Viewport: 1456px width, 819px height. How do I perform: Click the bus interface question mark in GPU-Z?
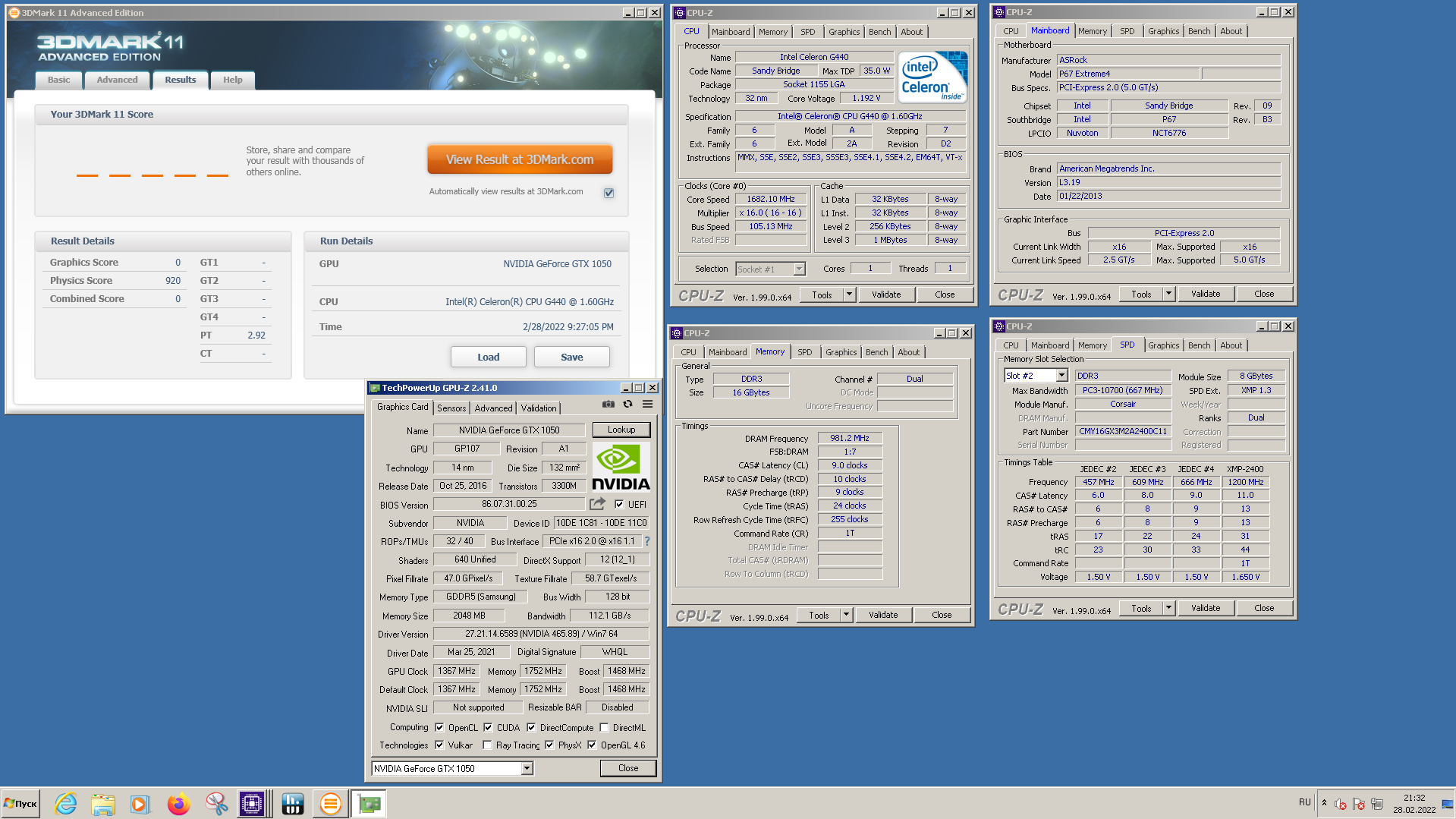click(647, 541)
